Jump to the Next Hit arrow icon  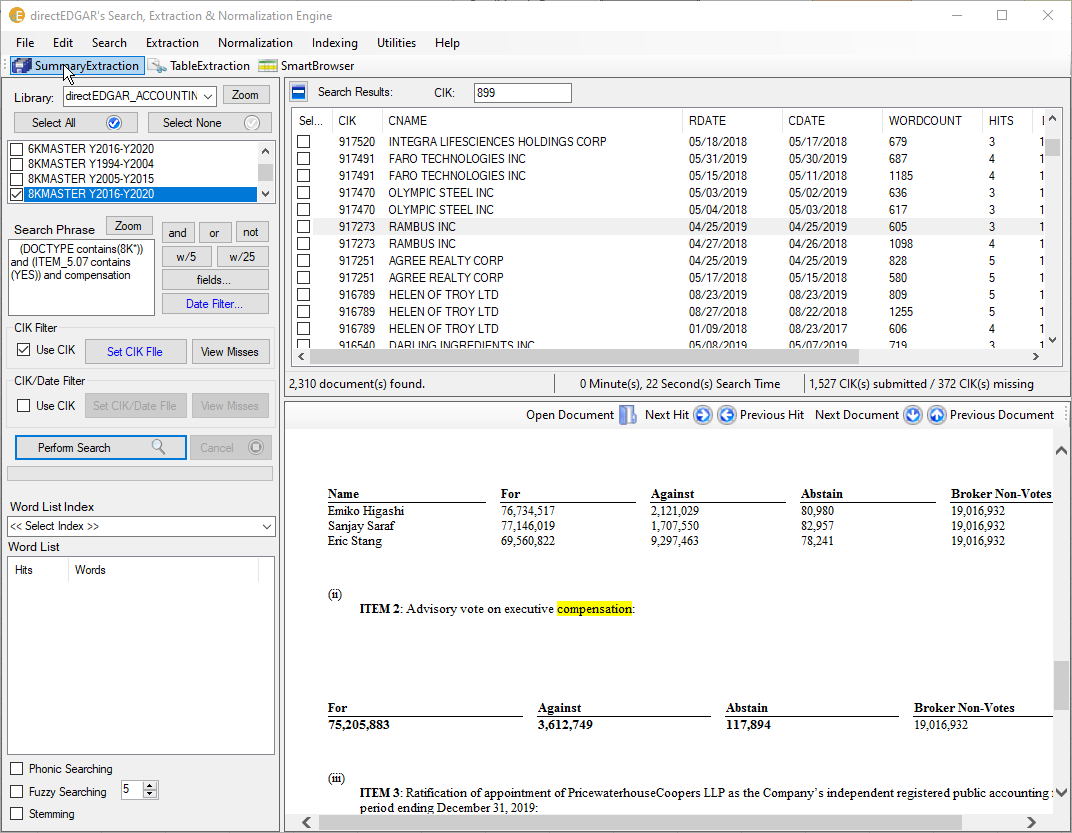pyautogui.click(x=702, y=415)
